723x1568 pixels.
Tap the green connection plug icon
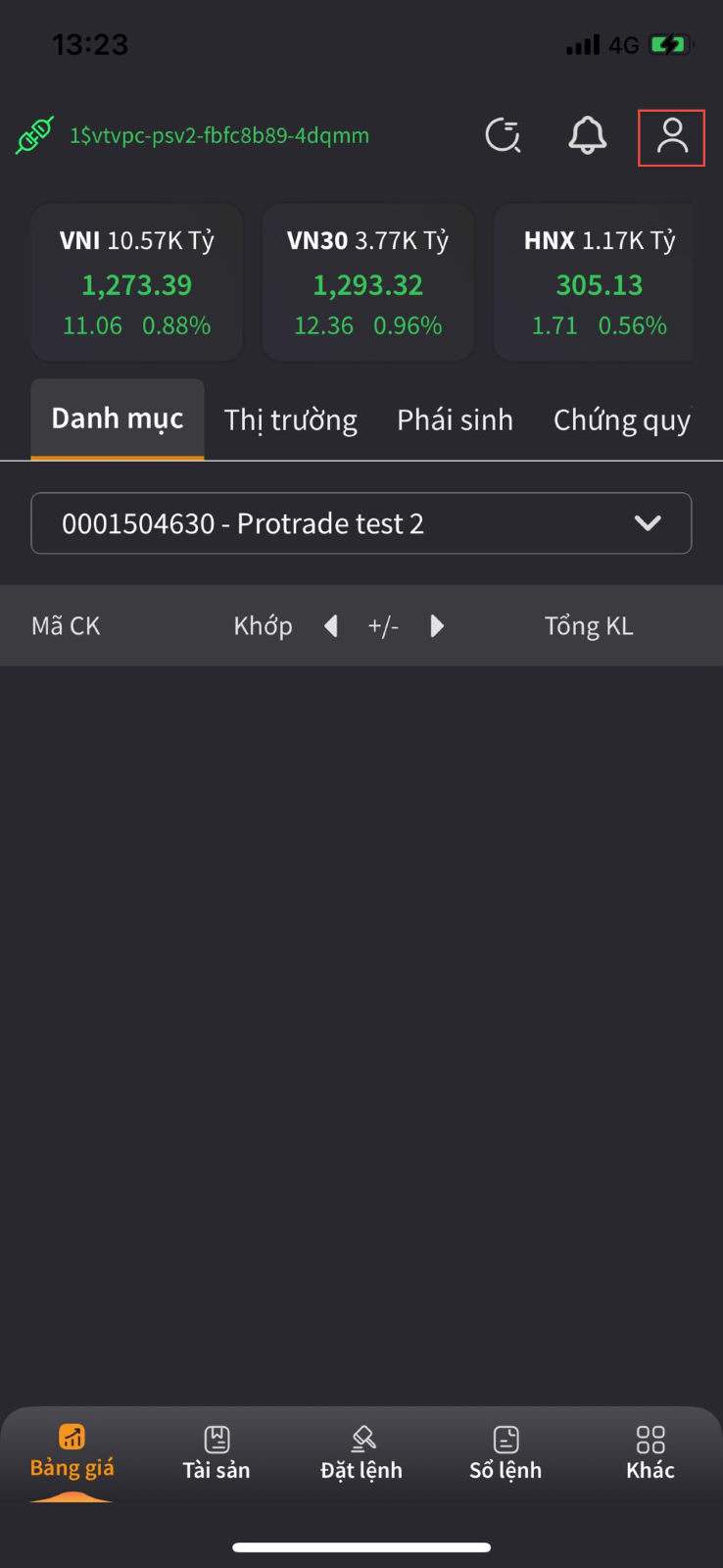[34, 136]
